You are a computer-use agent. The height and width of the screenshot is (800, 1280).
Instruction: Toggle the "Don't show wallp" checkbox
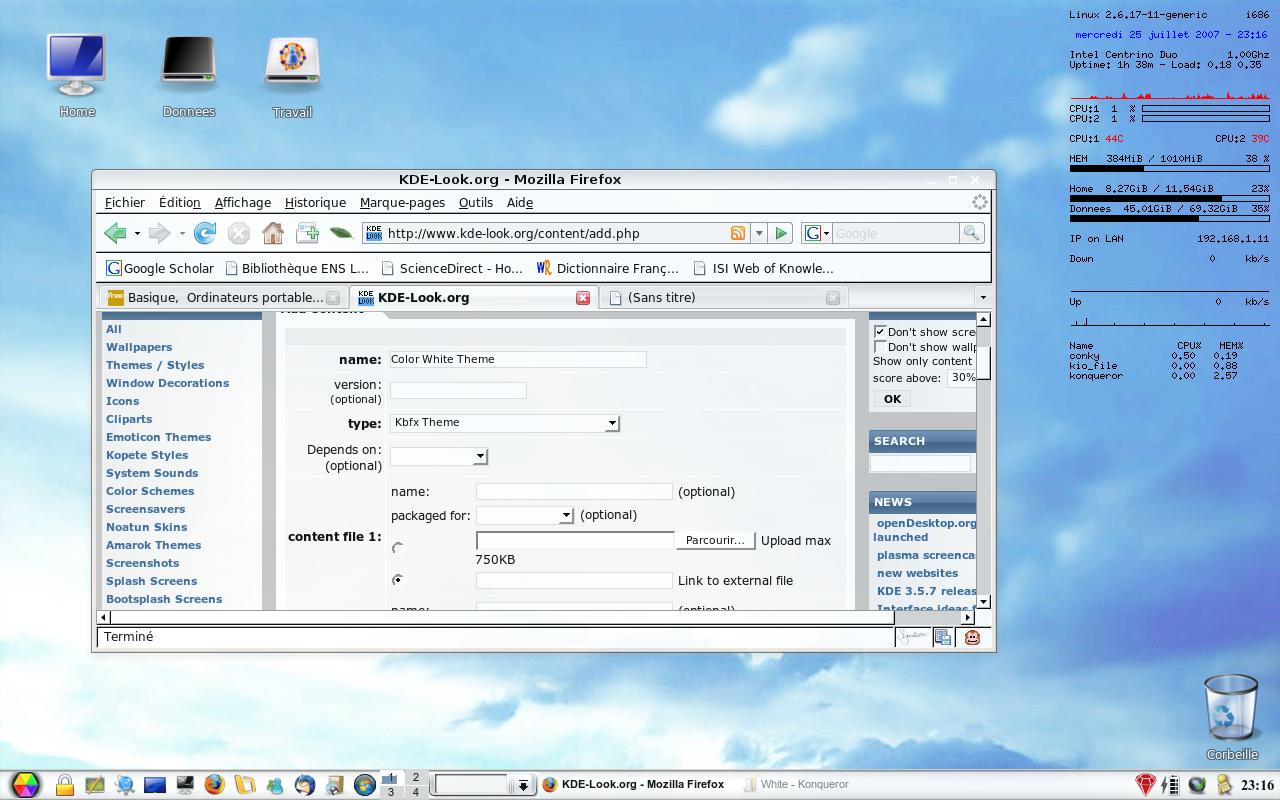pyautogui.click(x=880, y=347)
